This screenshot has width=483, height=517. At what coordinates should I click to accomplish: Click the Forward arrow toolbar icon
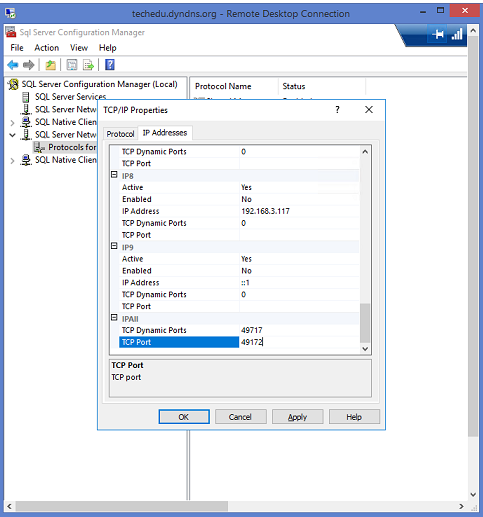pos(29,65)
